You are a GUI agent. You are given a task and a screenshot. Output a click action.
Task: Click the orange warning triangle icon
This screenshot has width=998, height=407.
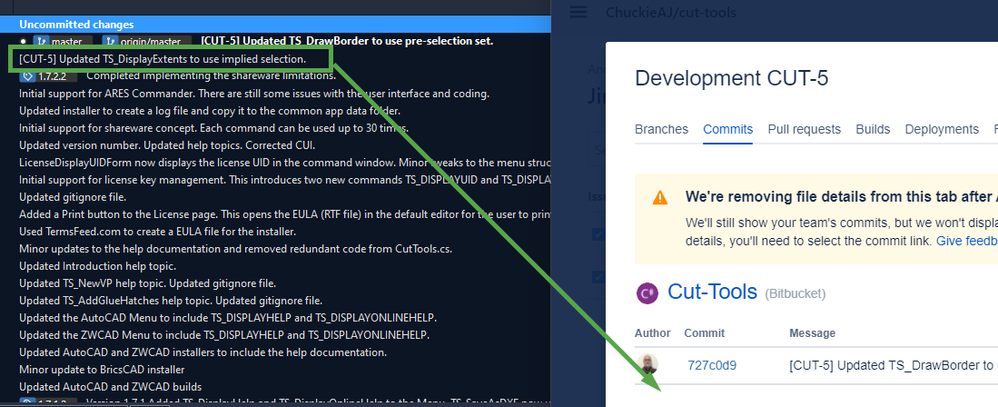[660, 197]
